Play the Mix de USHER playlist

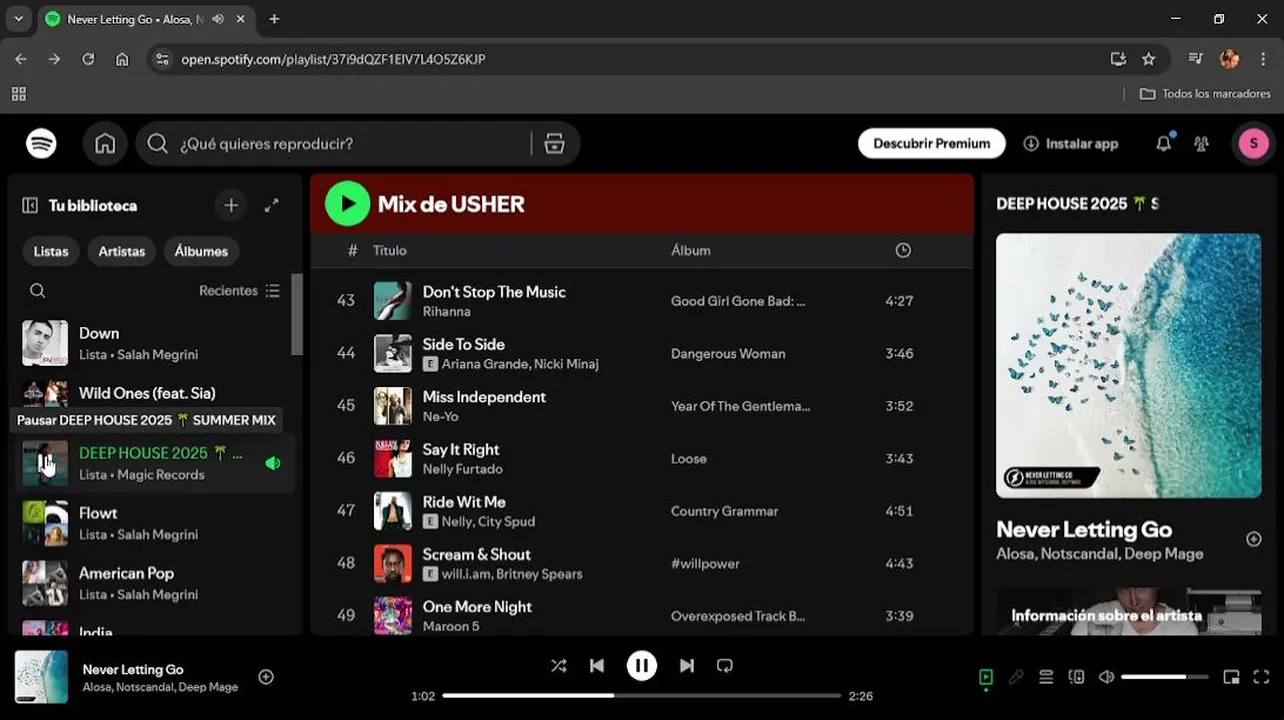pos(347,204)
